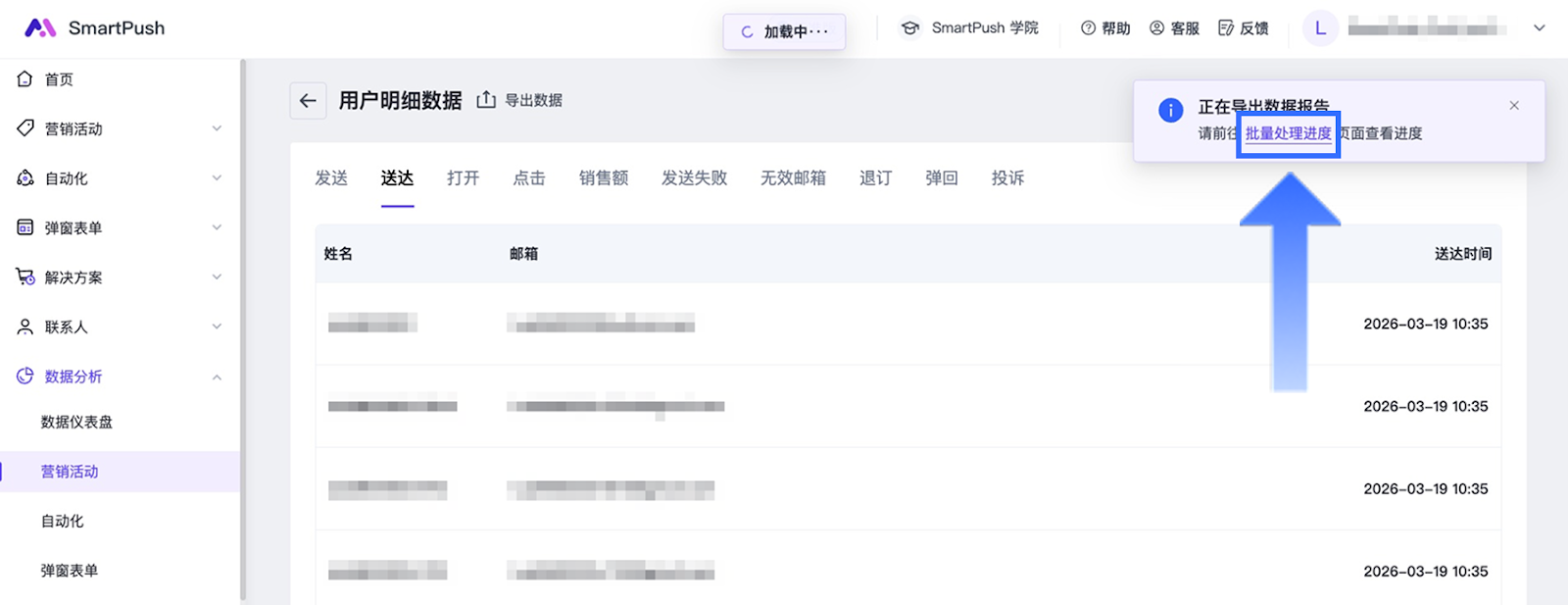Viewport: 1568px width, 605px height.
Task: Click the feedback icon
Action: pos(1226,28)
